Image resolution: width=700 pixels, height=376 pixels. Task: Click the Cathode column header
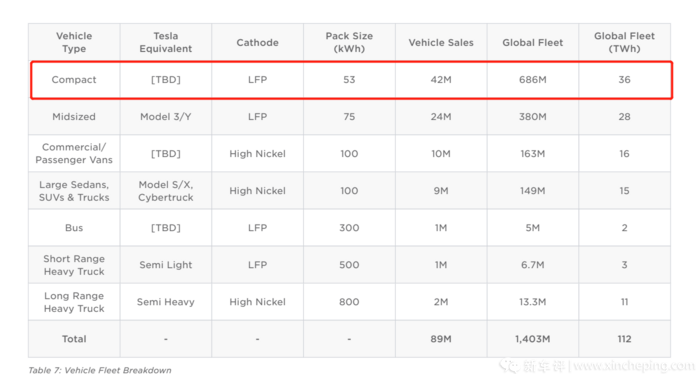258,42
